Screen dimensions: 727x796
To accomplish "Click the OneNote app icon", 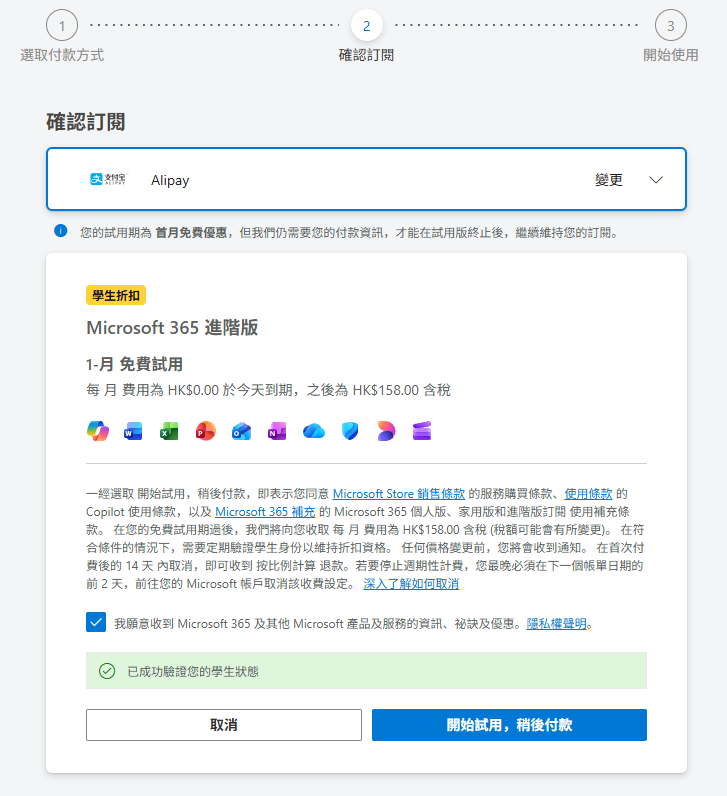I will pyautogui.click(x=277, y=431).
